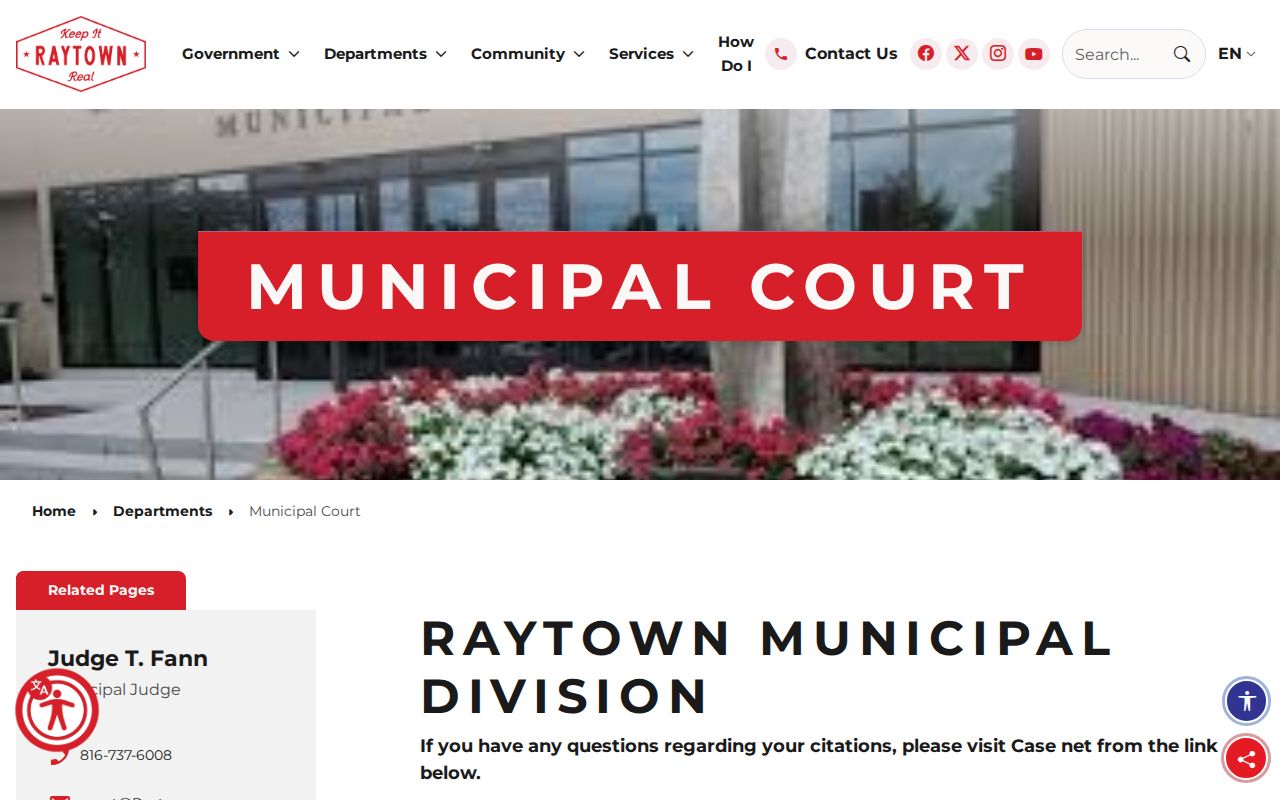Click the Raytown Municipal Division heading

767,667
